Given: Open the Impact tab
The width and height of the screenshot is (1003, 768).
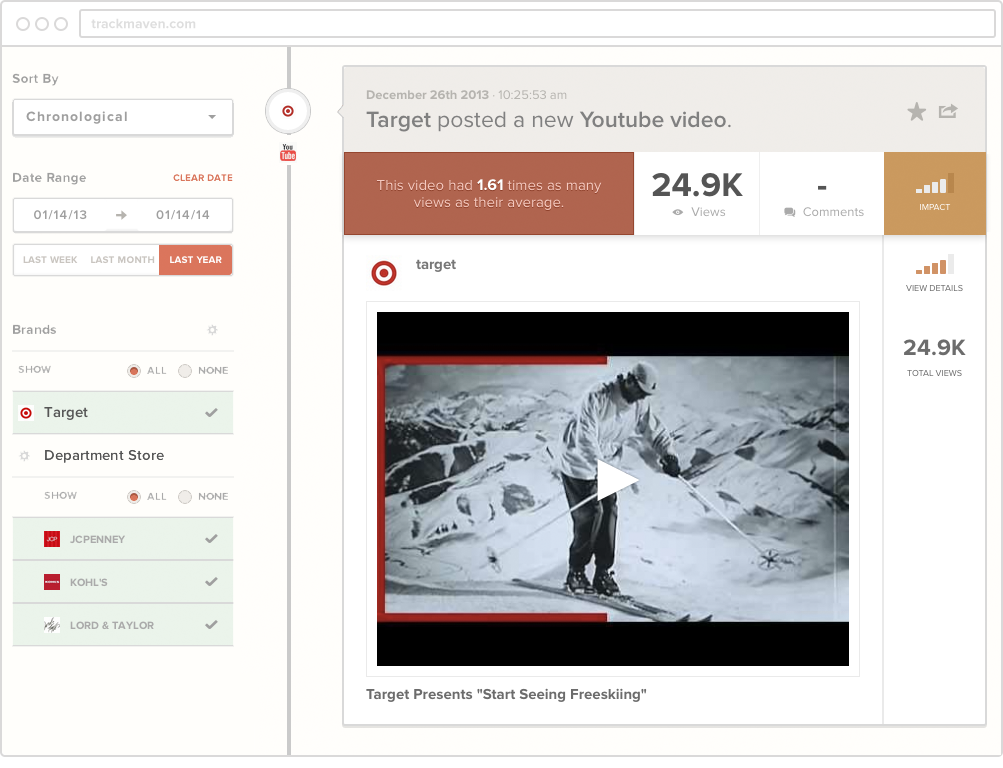Looking at the screenshot, I should click(x=935, y=194).
